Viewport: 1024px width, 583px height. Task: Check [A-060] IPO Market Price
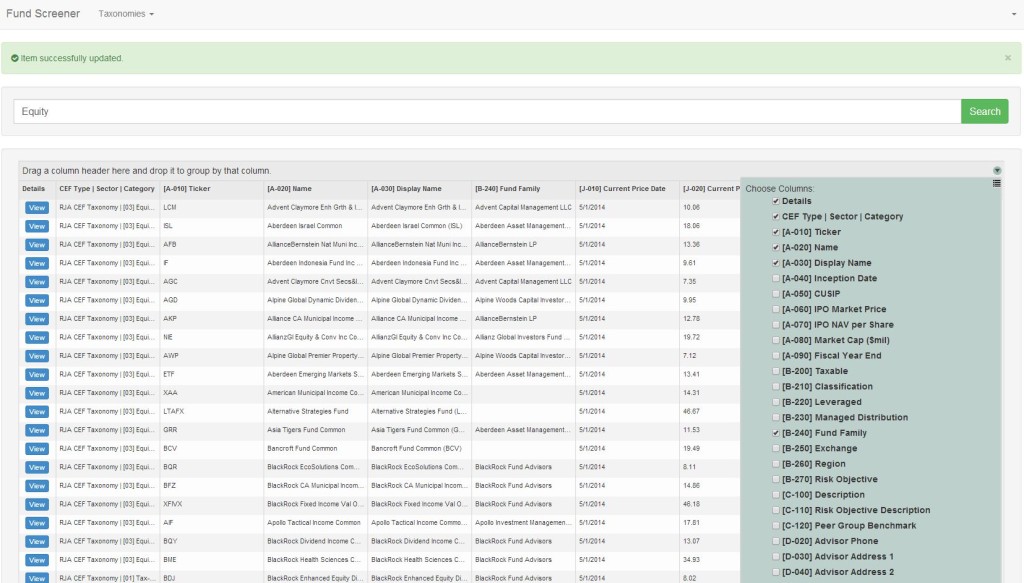776,309
